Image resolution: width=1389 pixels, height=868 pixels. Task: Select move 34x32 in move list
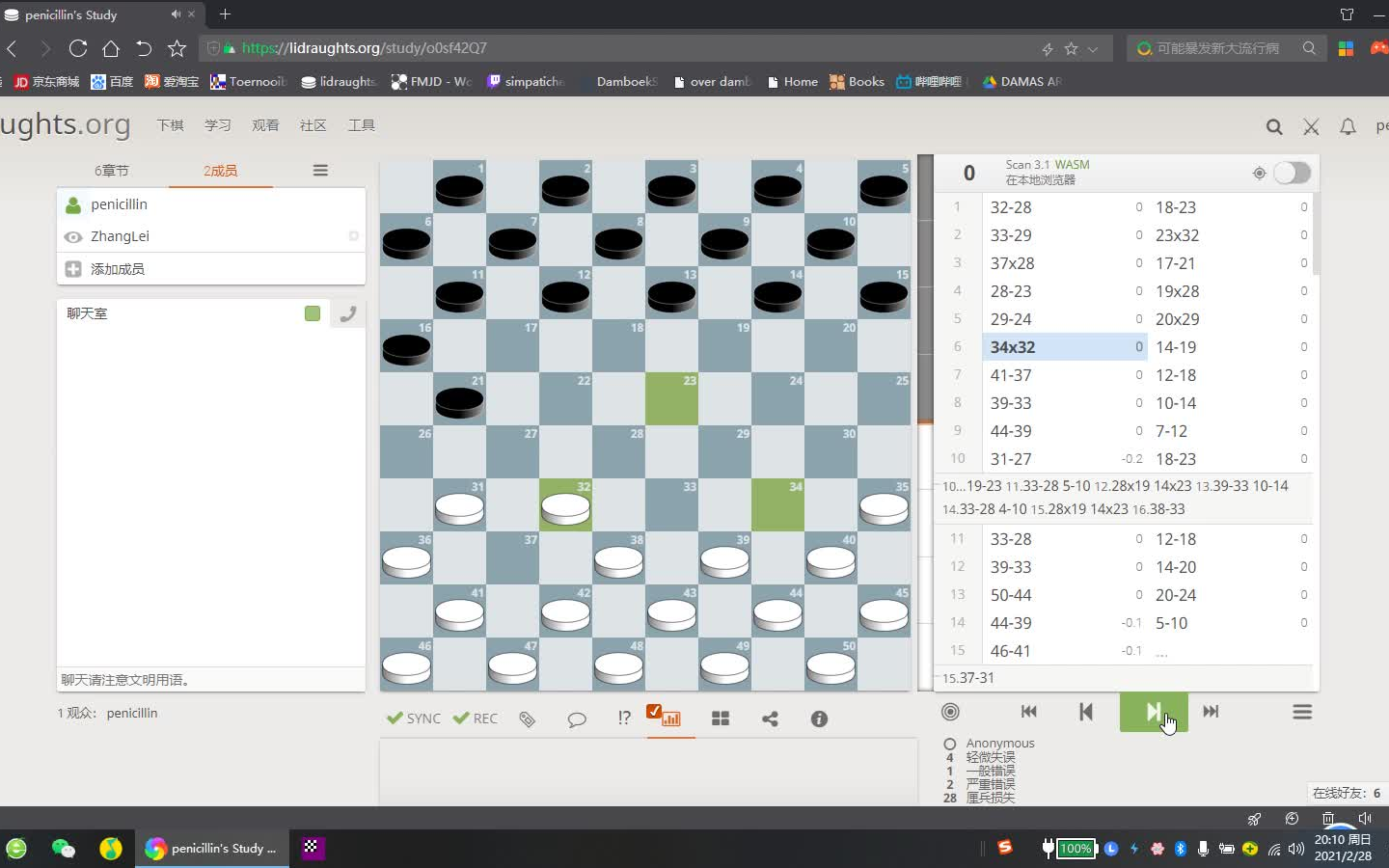tap(1064, 347)
